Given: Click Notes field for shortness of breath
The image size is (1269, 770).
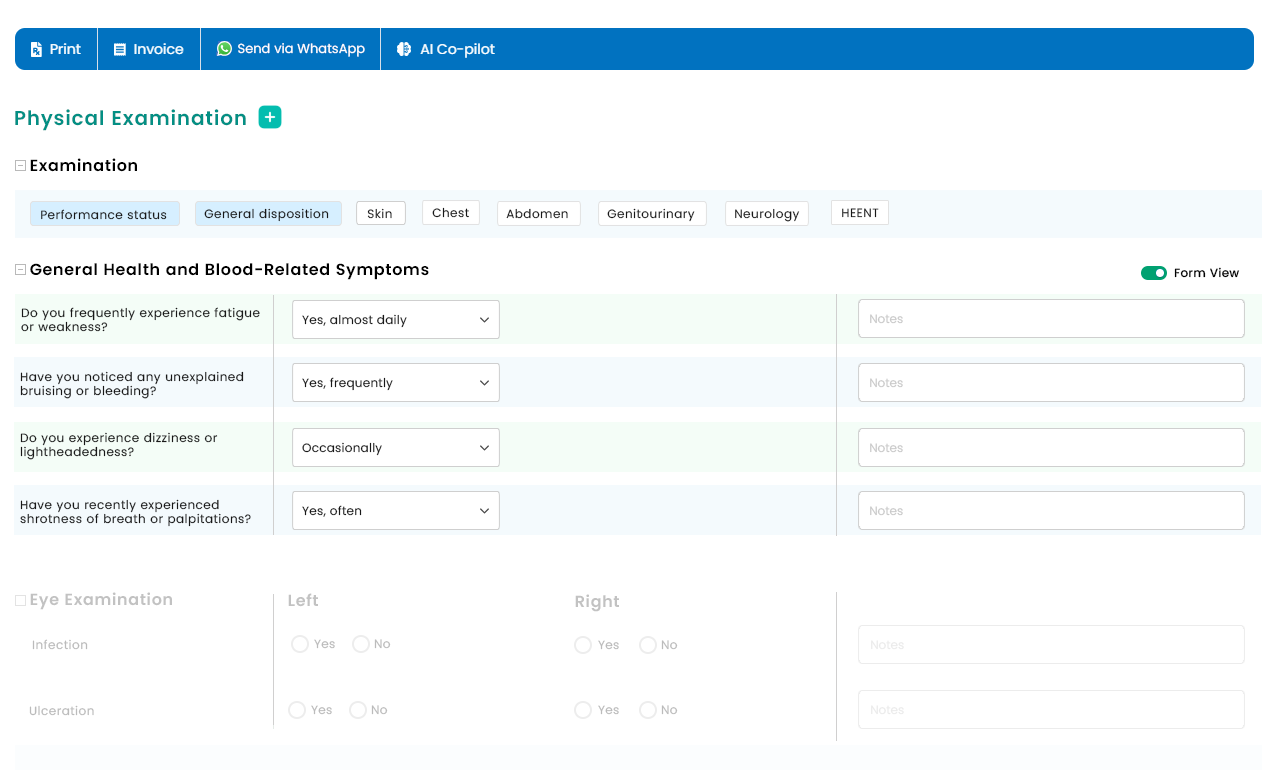Looking at the screenshot, I should 1050,511.
